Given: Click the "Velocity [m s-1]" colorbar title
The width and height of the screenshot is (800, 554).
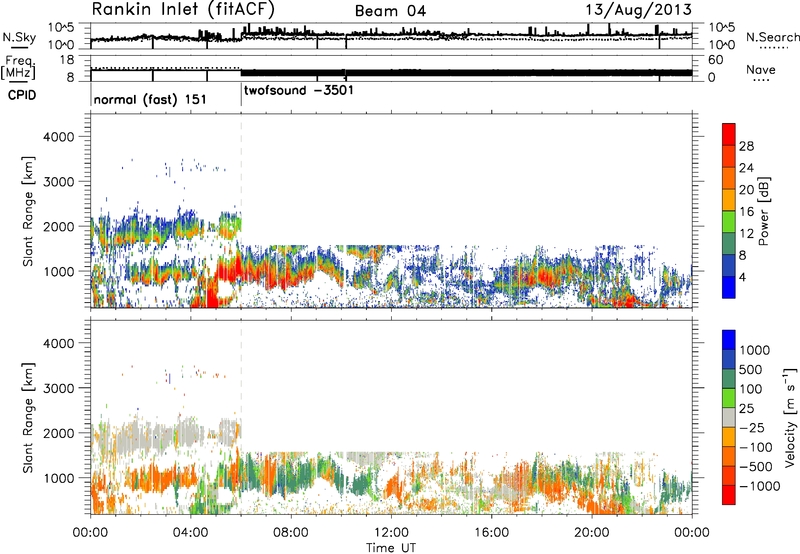Looking at the screenshot, I should tap(790, 417).
